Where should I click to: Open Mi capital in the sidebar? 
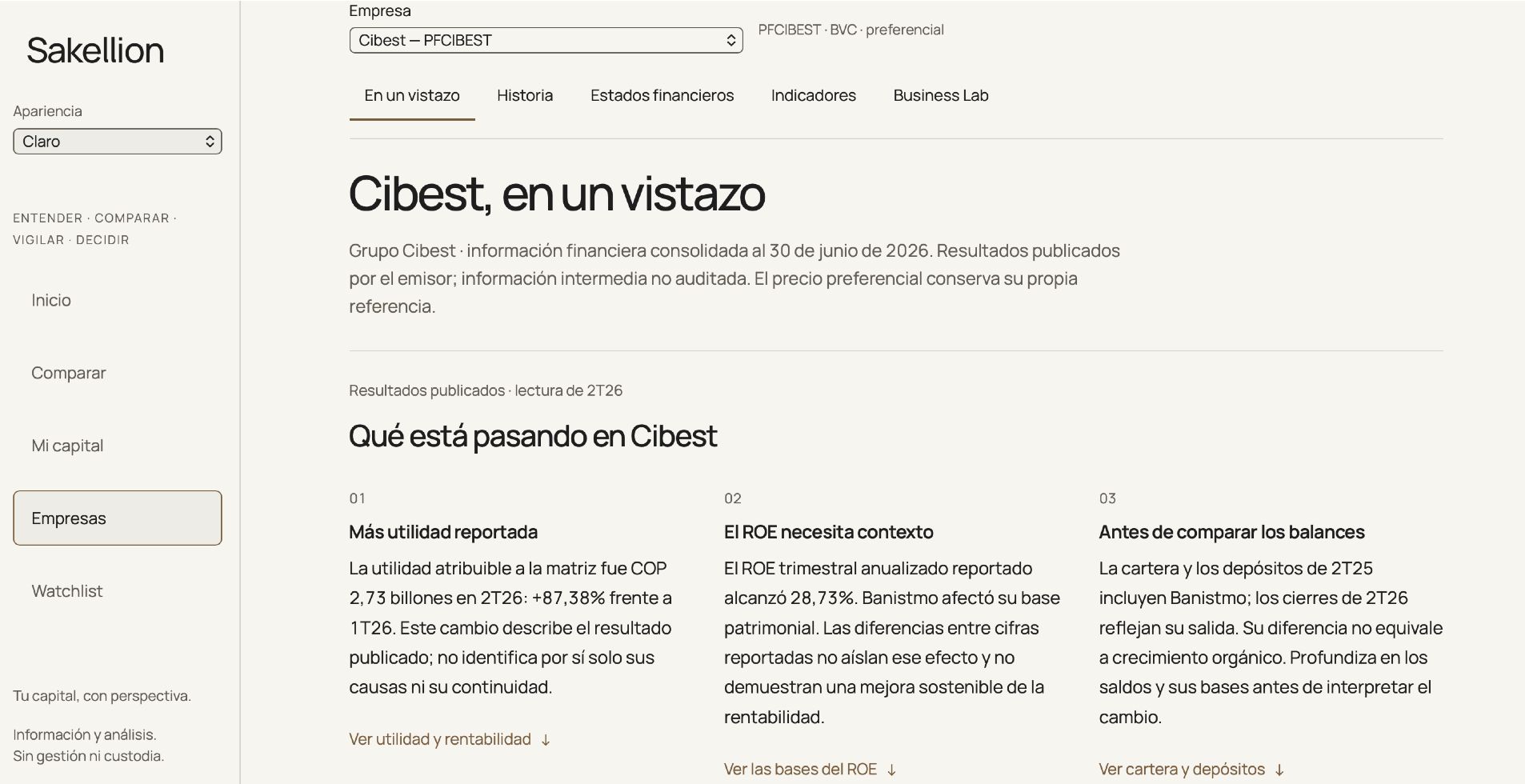click(x=118, y=446)
